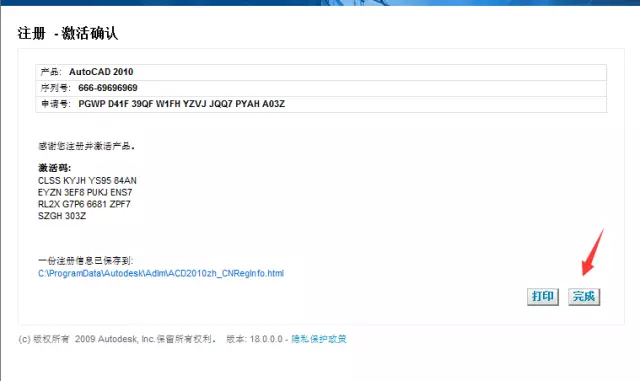The width and height of the screenshot is (640, 381).
Task: Select activation code line EYZN 3EF8 PUKJ ENS7
Action: pos(85,192)
